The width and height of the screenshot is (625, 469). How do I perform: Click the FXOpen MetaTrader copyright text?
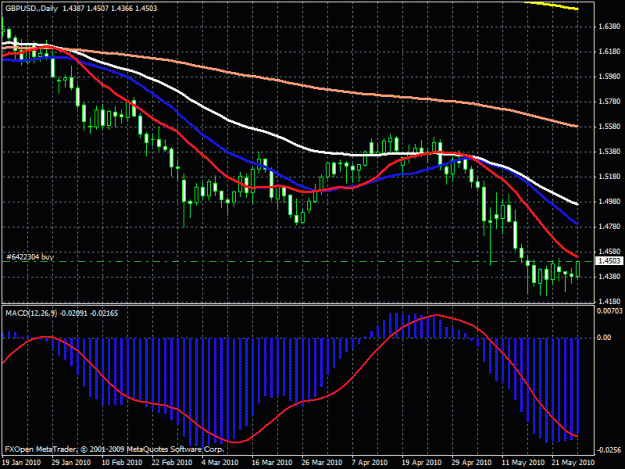[x=114, y=449]
